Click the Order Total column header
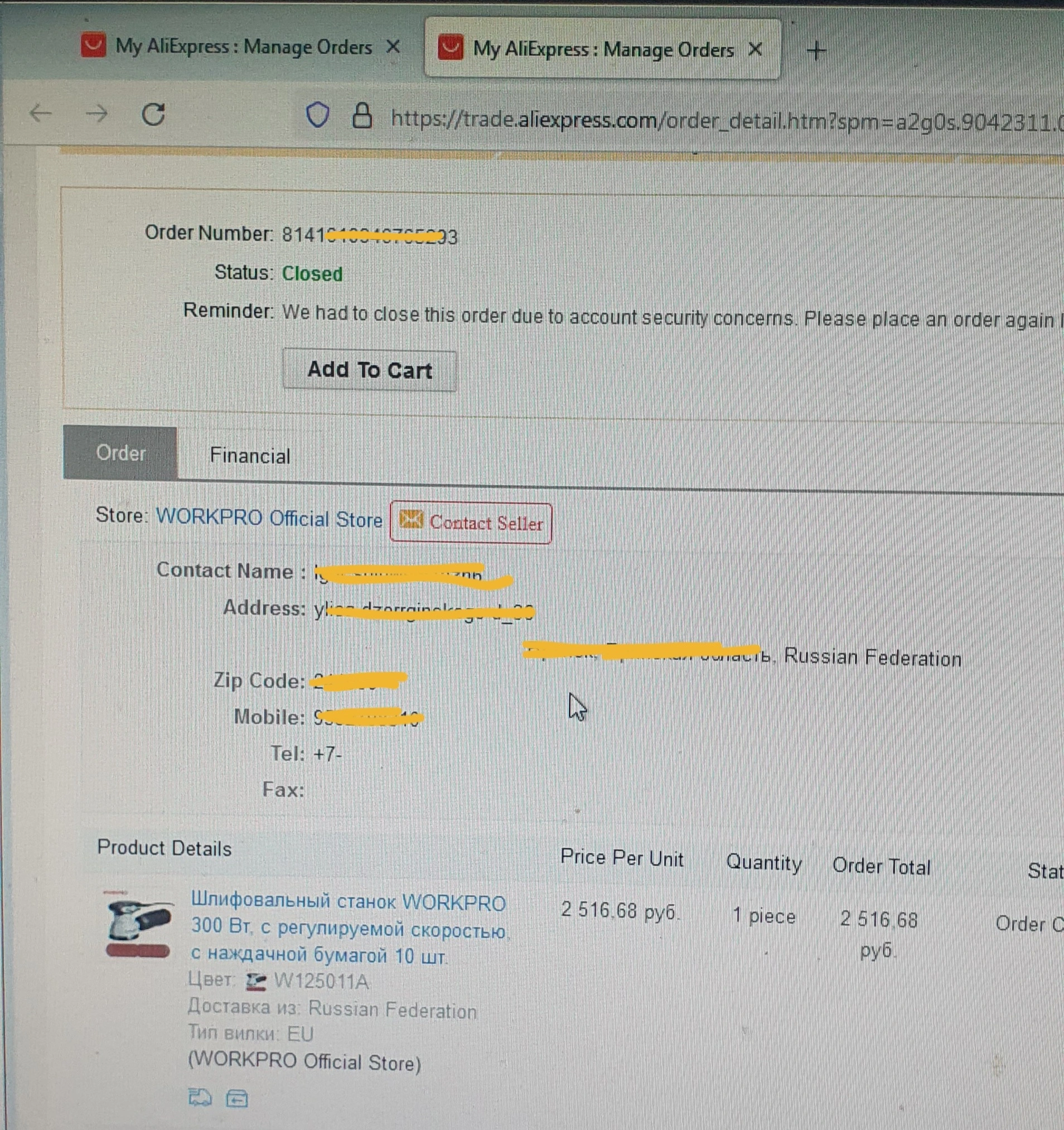 pyautogui.click(x=882, y=866)
